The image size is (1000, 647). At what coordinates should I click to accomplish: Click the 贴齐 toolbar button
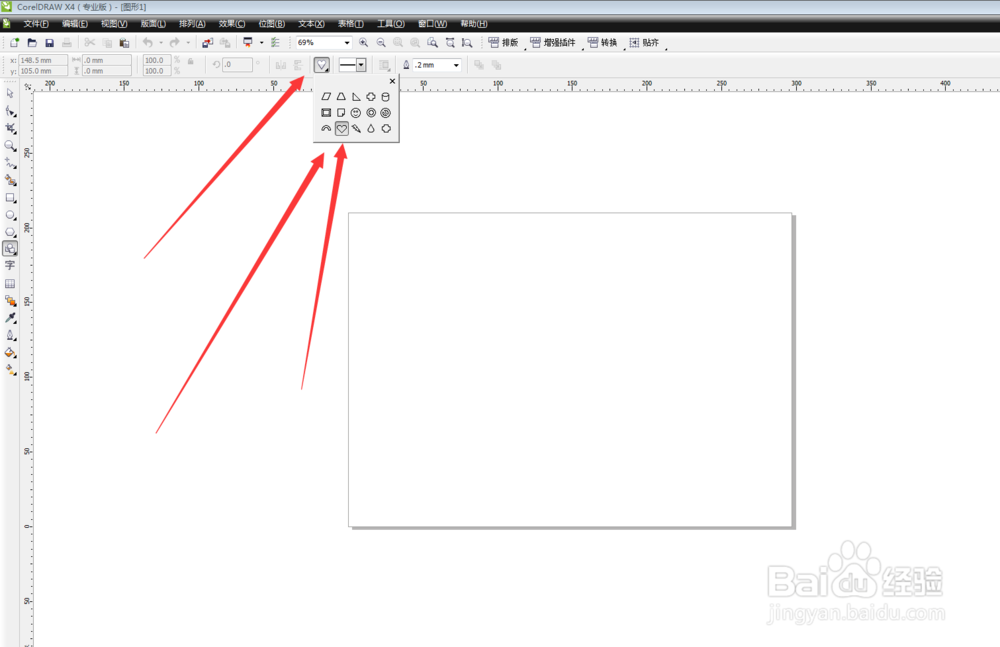coord(644,43)
